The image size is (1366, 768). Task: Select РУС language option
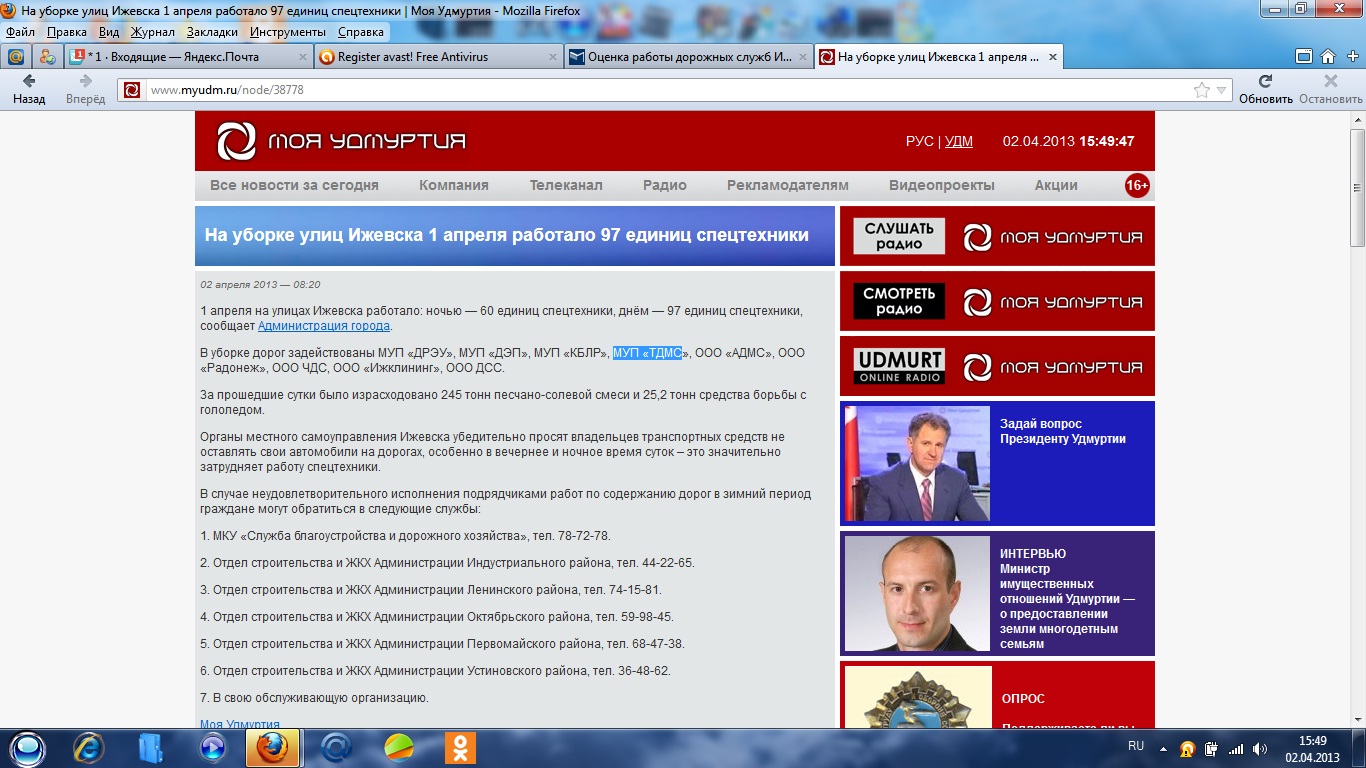pos(920,141)
